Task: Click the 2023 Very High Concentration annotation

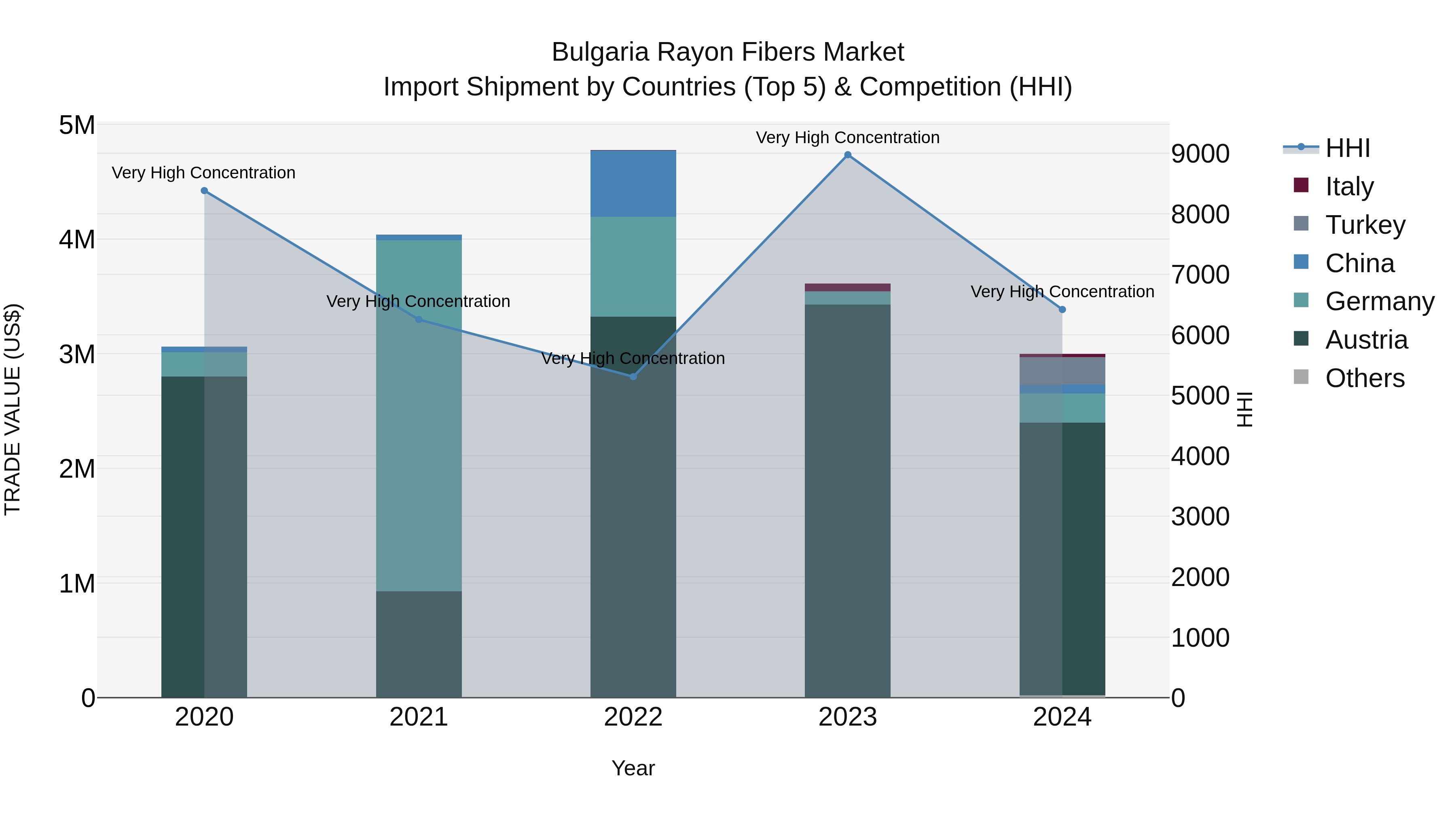Action: click(848, 138)
